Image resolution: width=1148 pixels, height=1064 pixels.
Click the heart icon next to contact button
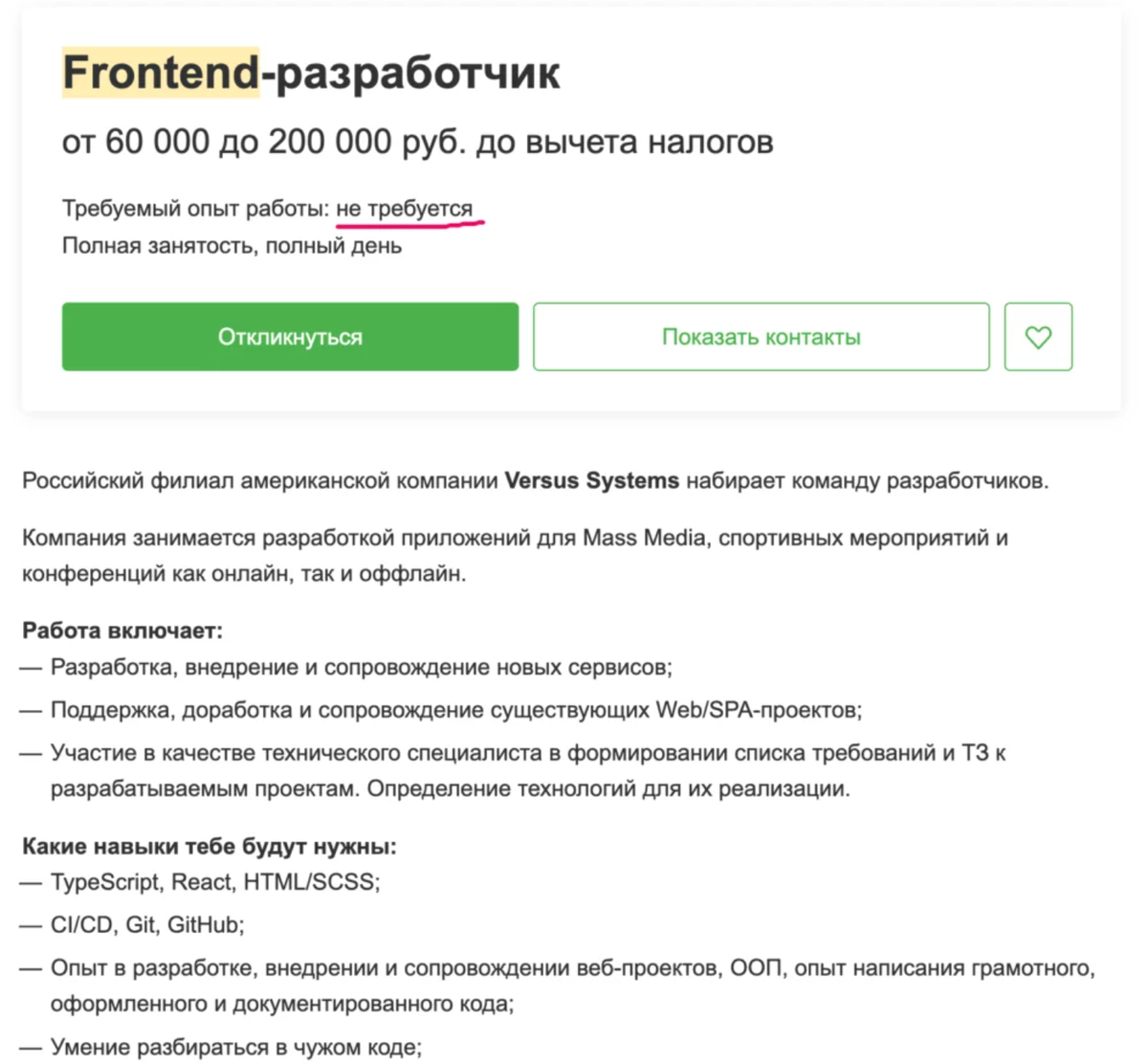tap(1039, 336)
